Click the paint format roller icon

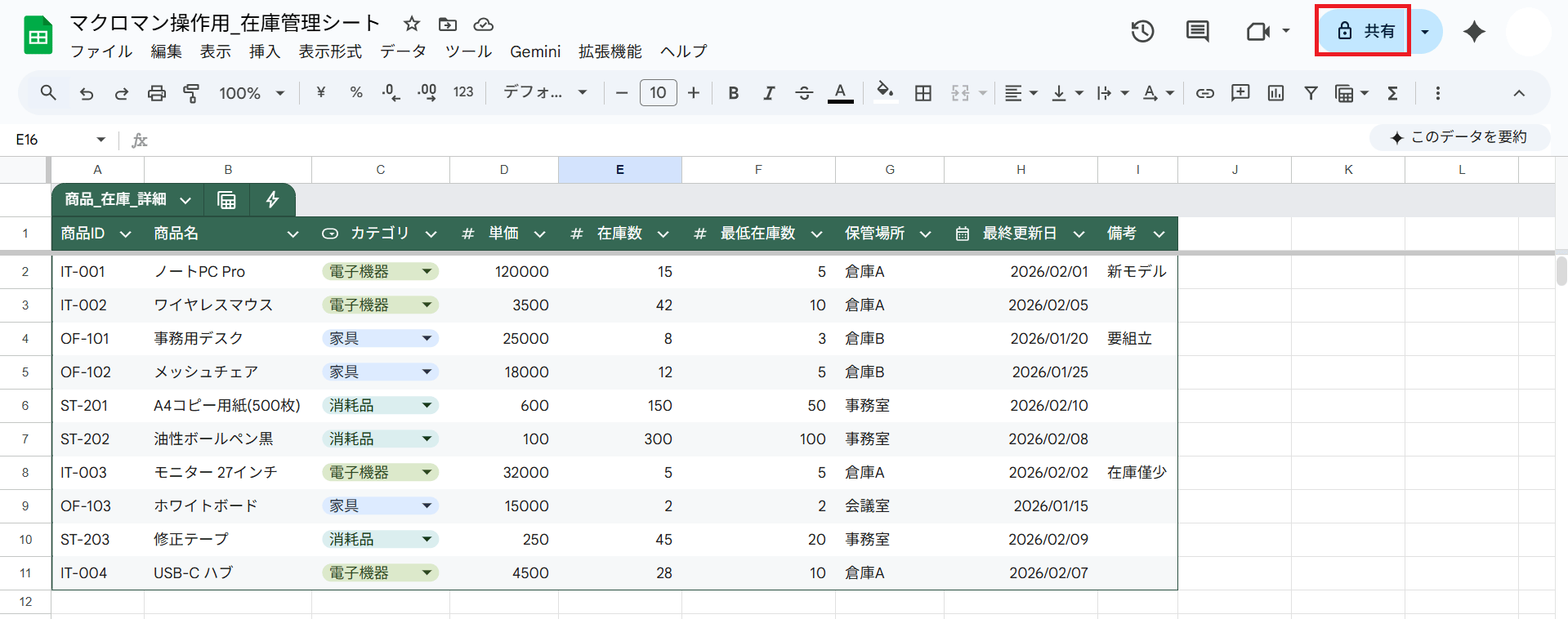click(191, 93)
